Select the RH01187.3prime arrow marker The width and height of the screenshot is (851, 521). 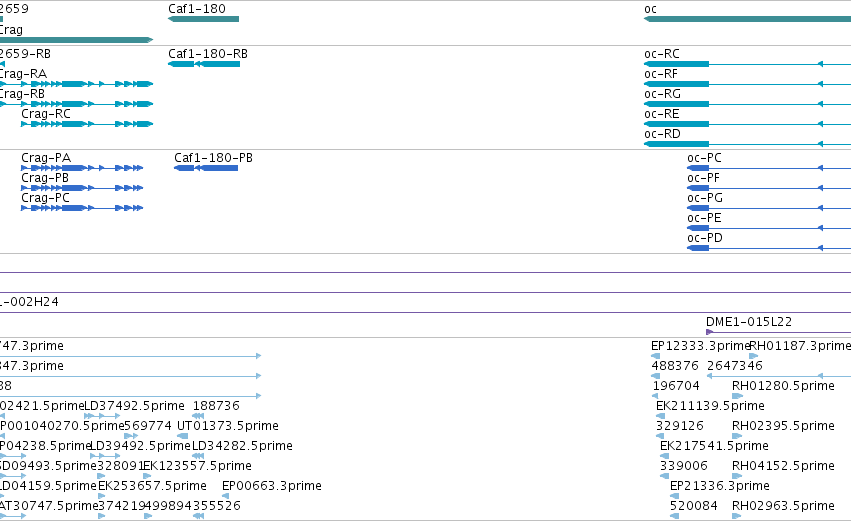(x=753, y=356)
